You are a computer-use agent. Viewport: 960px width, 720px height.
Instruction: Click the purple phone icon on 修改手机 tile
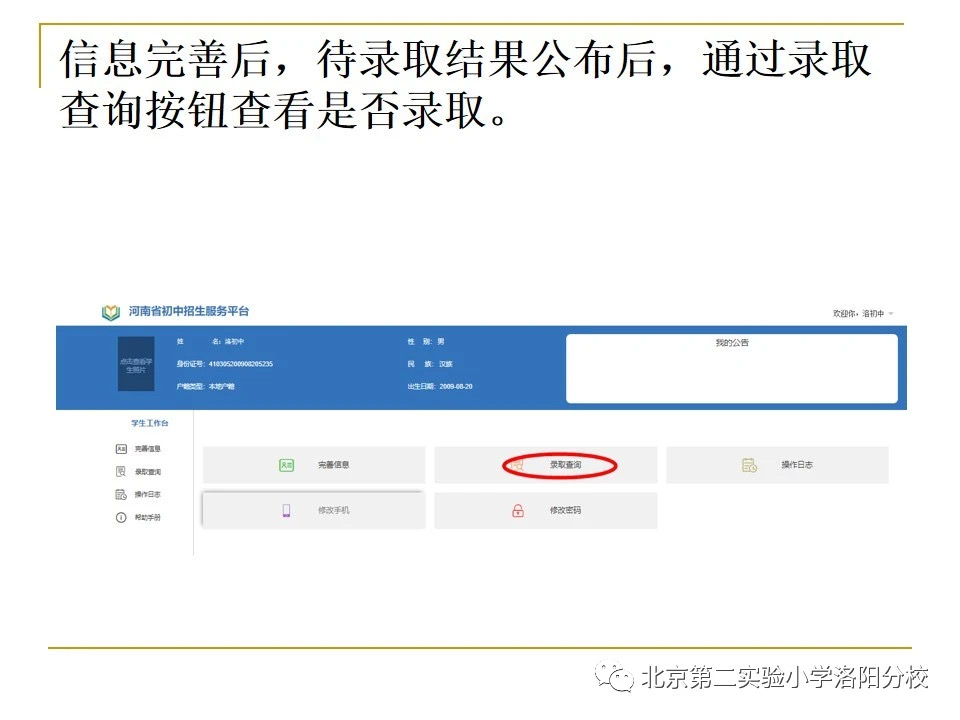coord(289,507)
